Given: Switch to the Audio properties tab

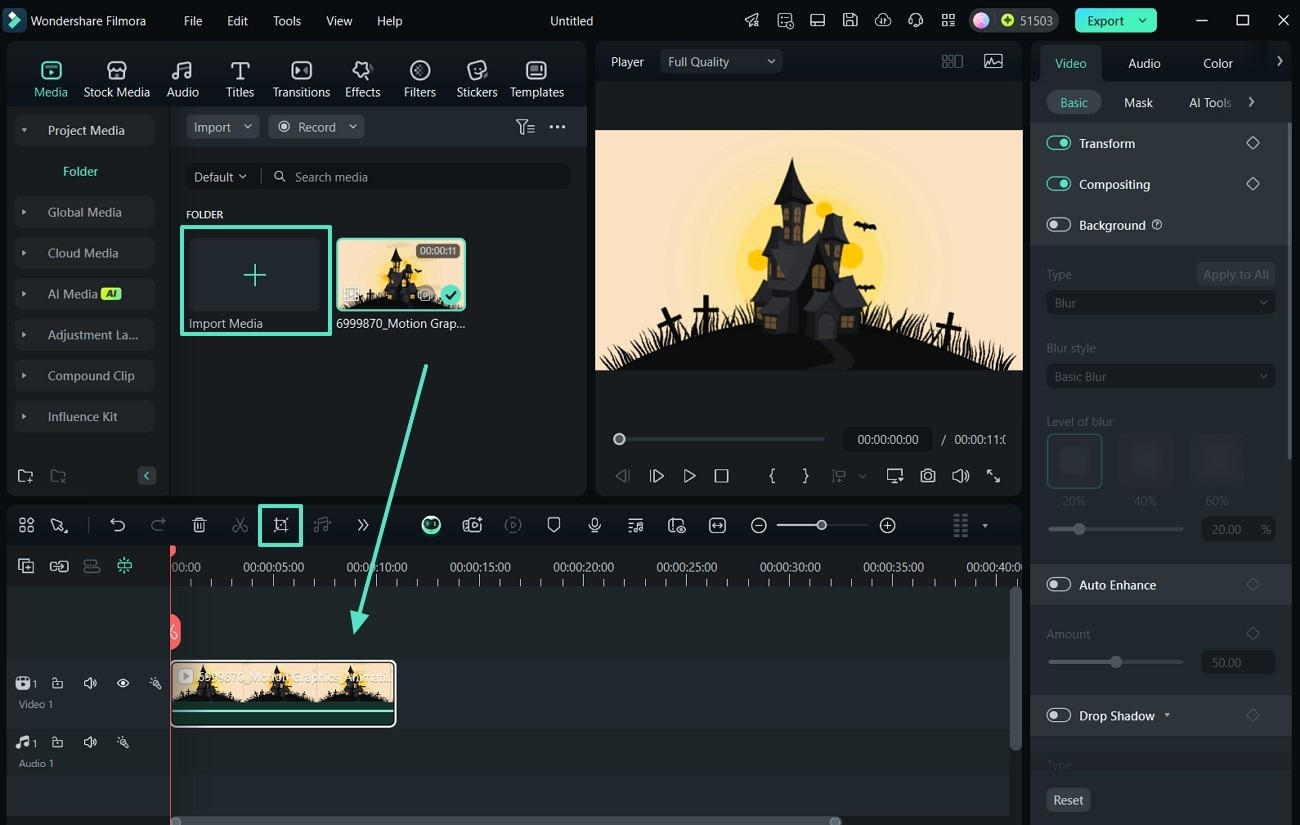Looking at the screenshot, I should 1144,63.
